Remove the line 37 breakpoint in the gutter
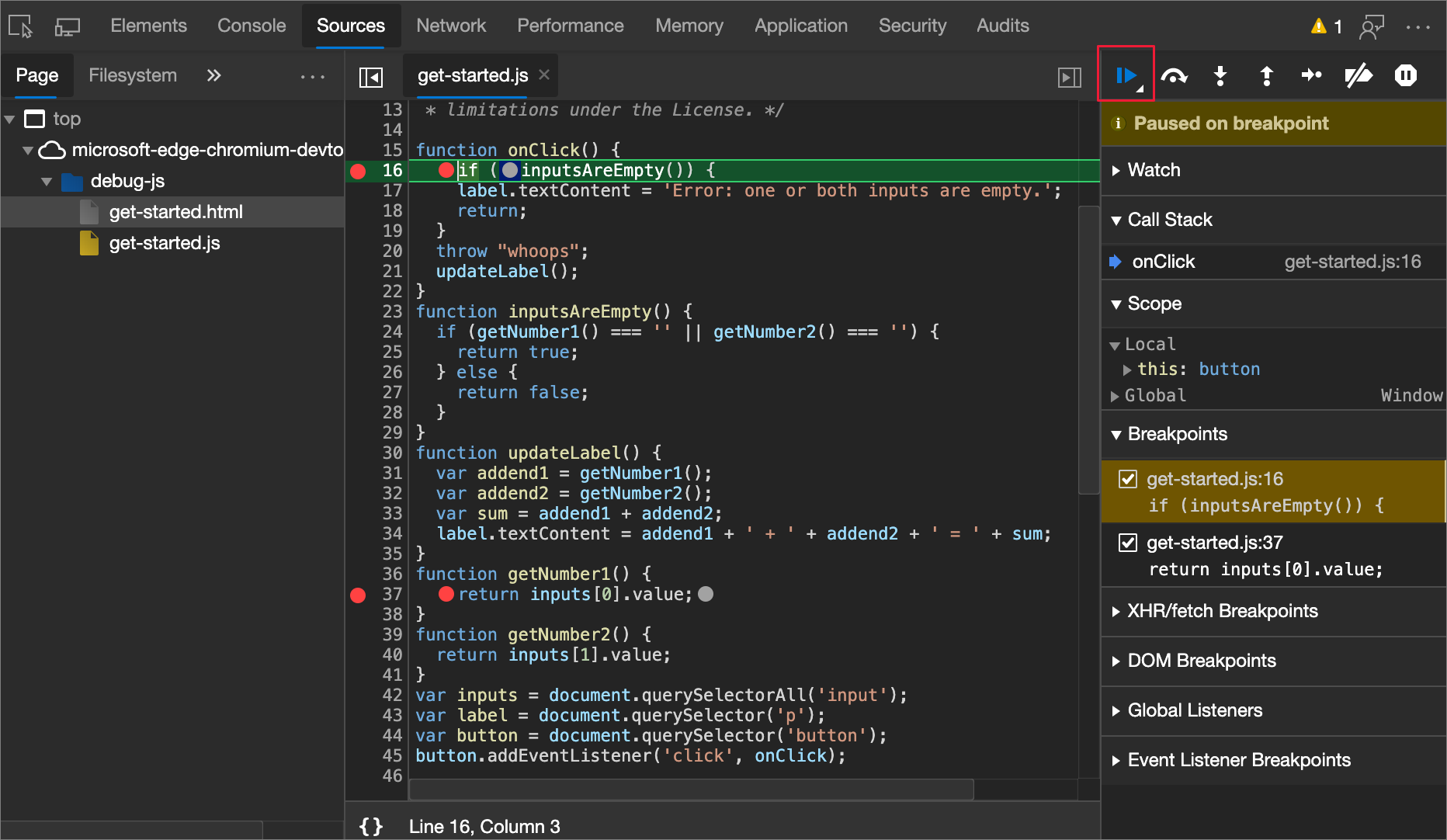Image resolution: width=1447 pixels, height=840 pixels. (358, 595)
